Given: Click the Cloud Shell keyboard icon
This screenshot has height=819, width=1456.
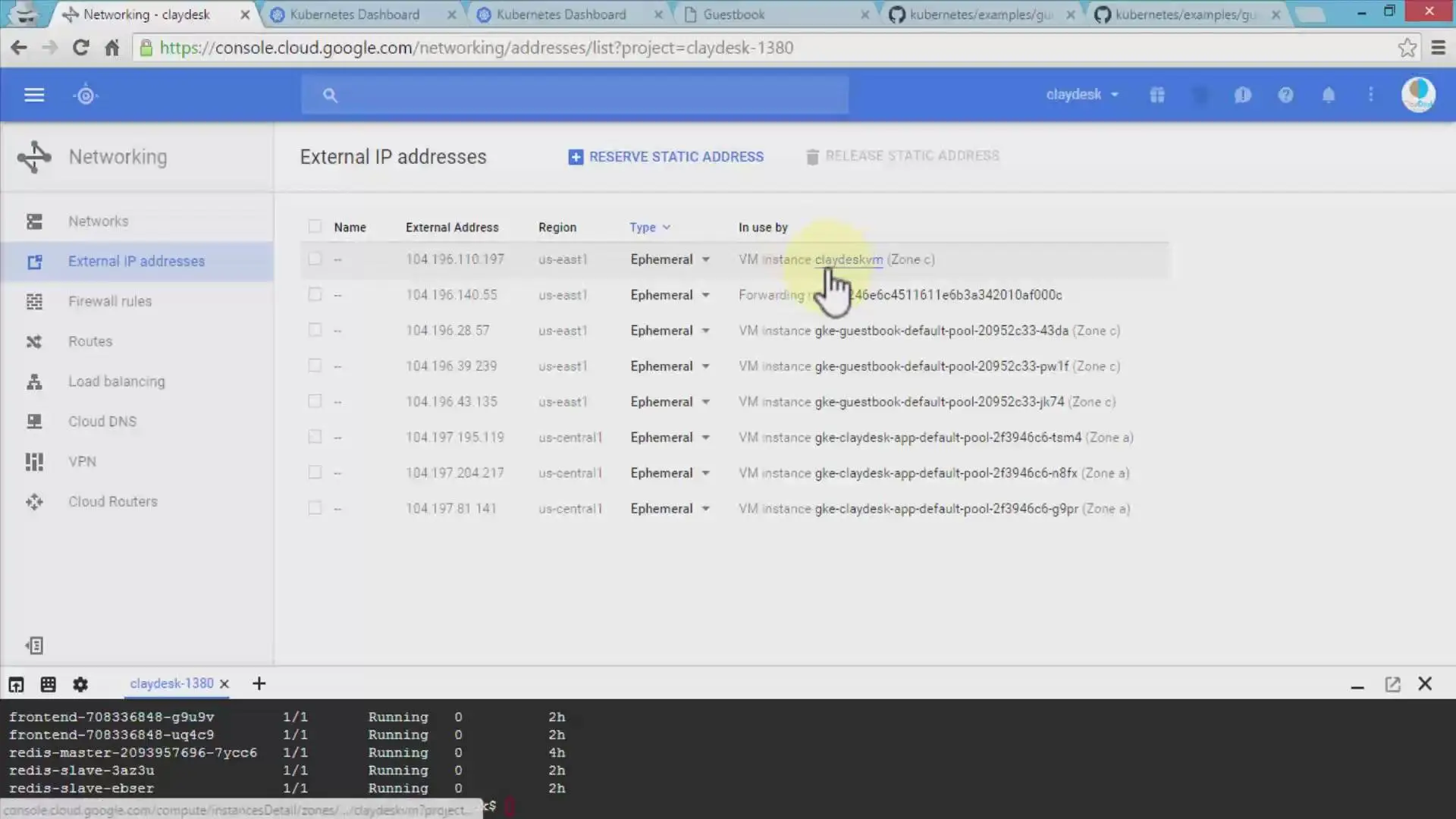Looking at the screenshot, I should coord(48,685).
